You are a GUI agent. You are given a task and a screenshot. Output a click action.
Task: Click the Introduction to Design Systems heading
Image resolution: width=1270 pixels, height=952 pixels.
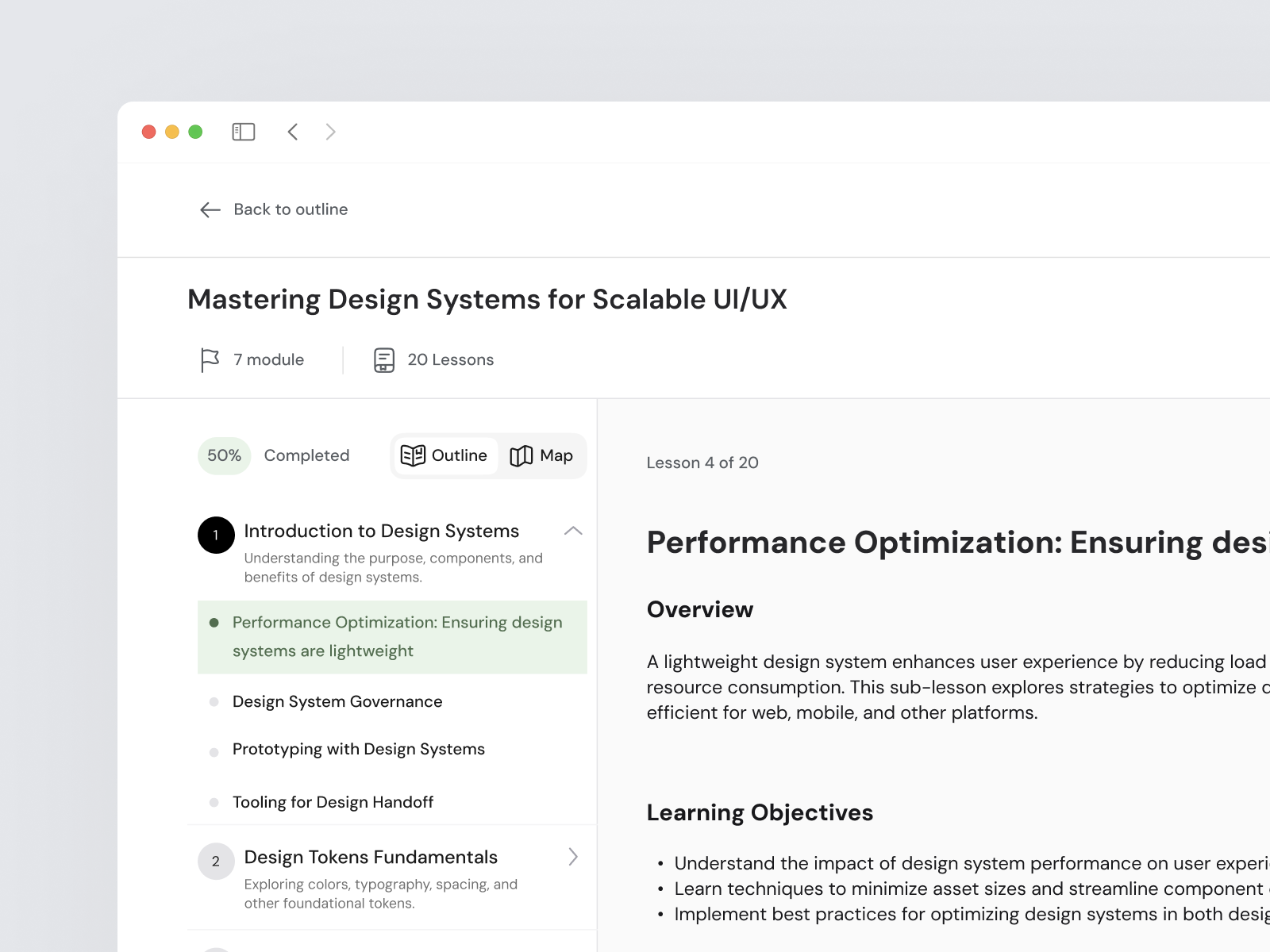click(381, 531)
